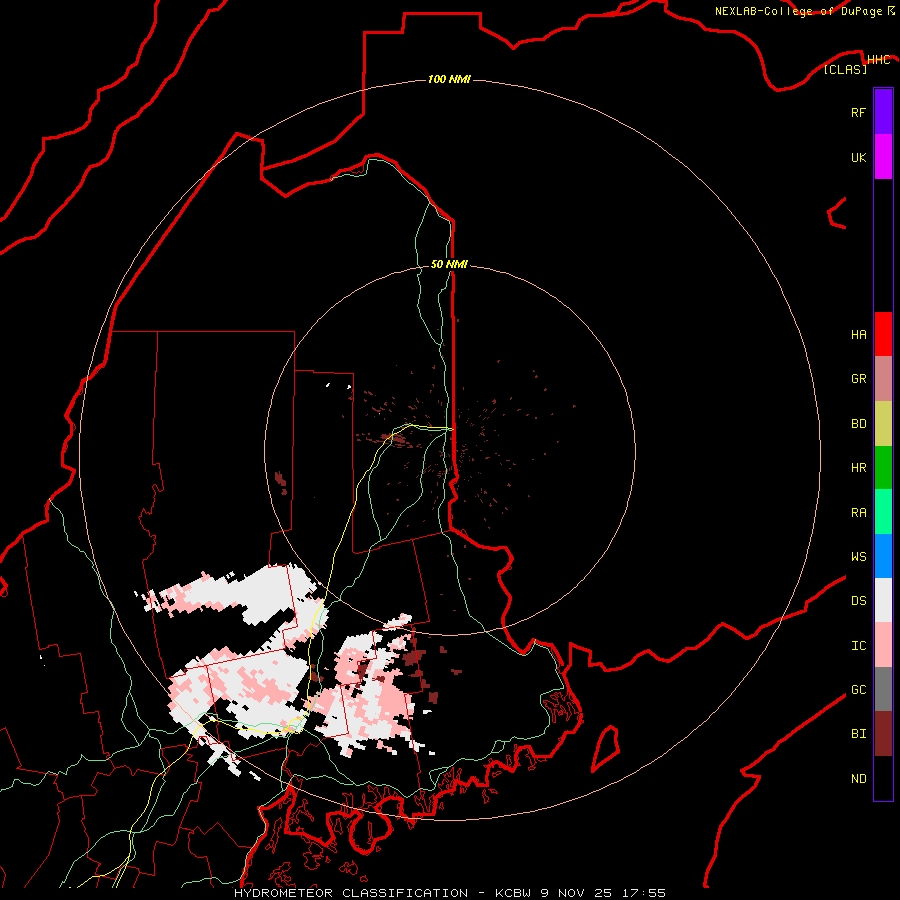Click the BD legend label
900x900 pixels.
pyautogui.click(x=858, y=424)
